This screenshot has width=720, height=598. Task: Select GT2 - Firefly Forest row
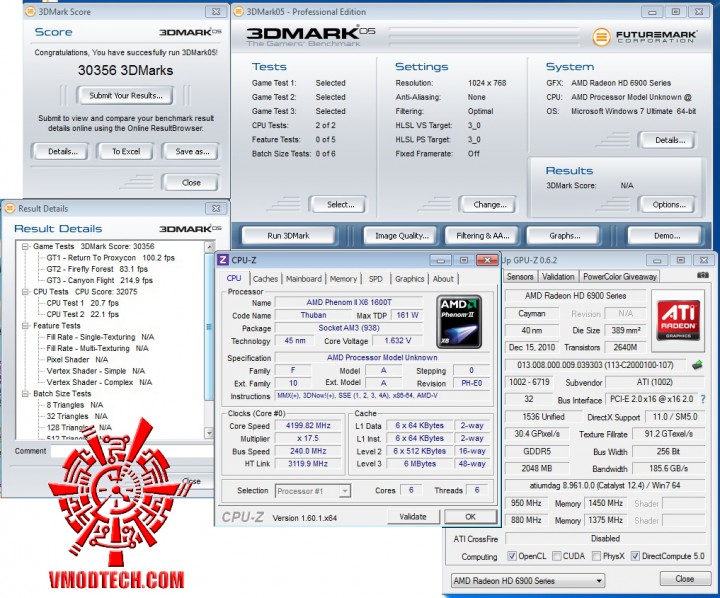click(97, 269)
